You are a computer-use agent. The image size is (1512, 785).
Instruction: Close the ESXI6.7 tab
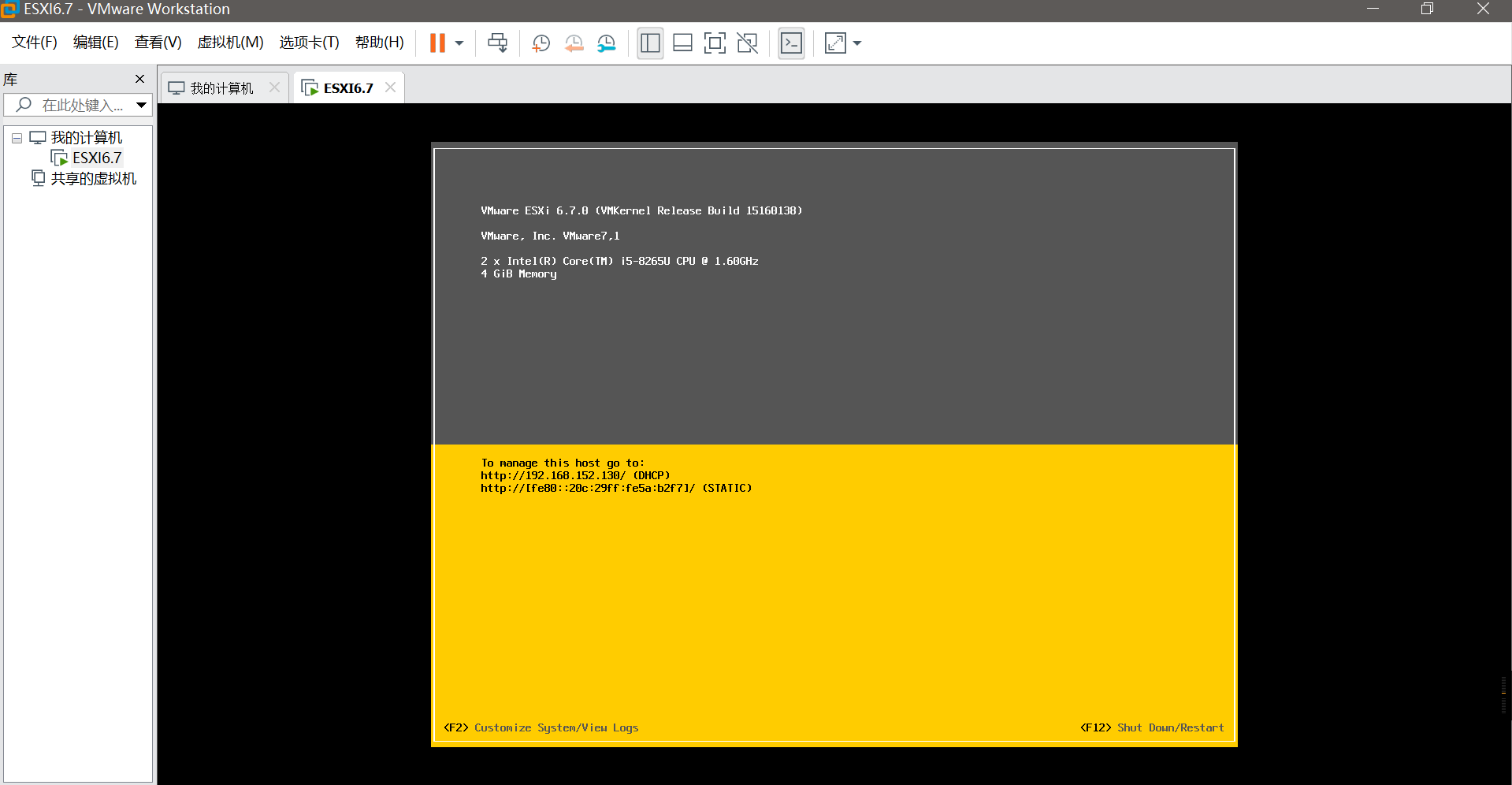coord(390,87)
